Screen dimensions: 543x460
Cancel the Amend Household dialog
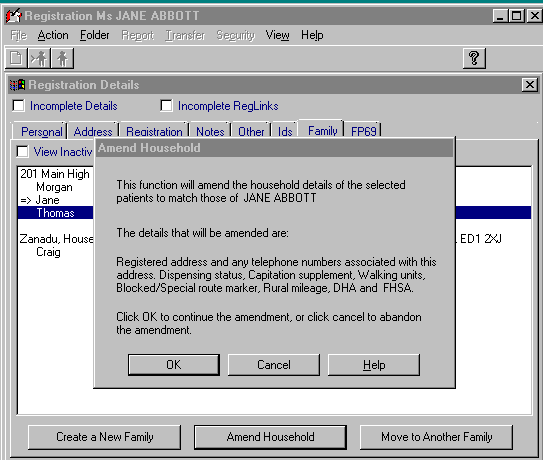pos(274,365)
